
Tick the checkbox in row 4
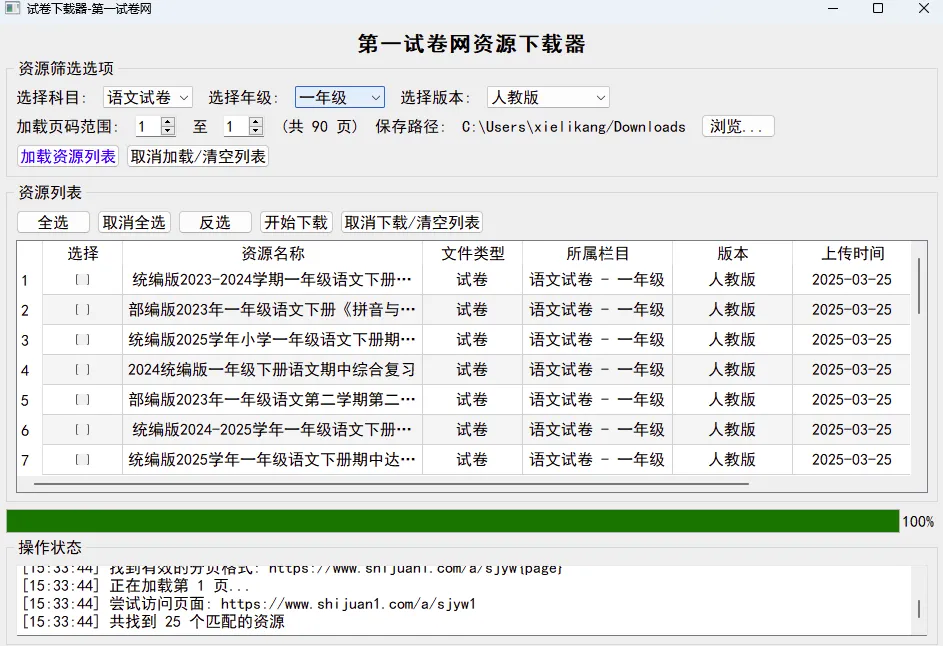coord(82,370)
